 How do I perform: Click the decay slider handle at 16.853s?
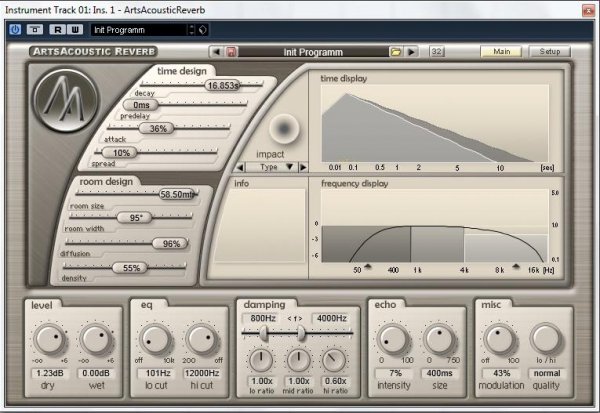tap(222, 85)
